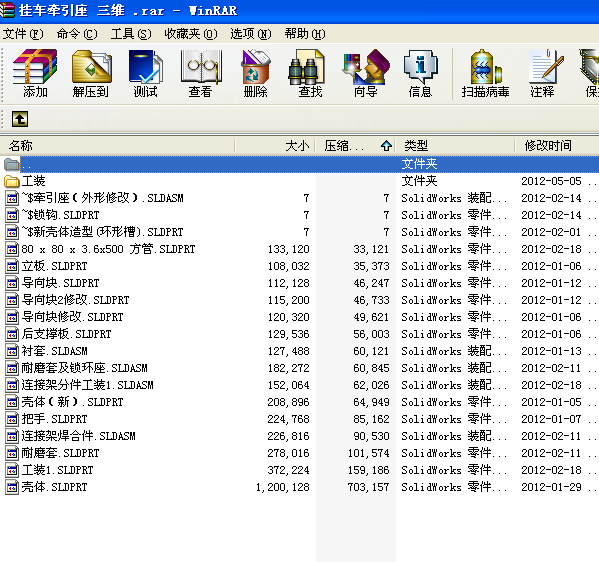Viewport: 599px width, 562px height.
Task: Click packed size value 101,574
Action: pyautogui.click(x=368, y=453)
